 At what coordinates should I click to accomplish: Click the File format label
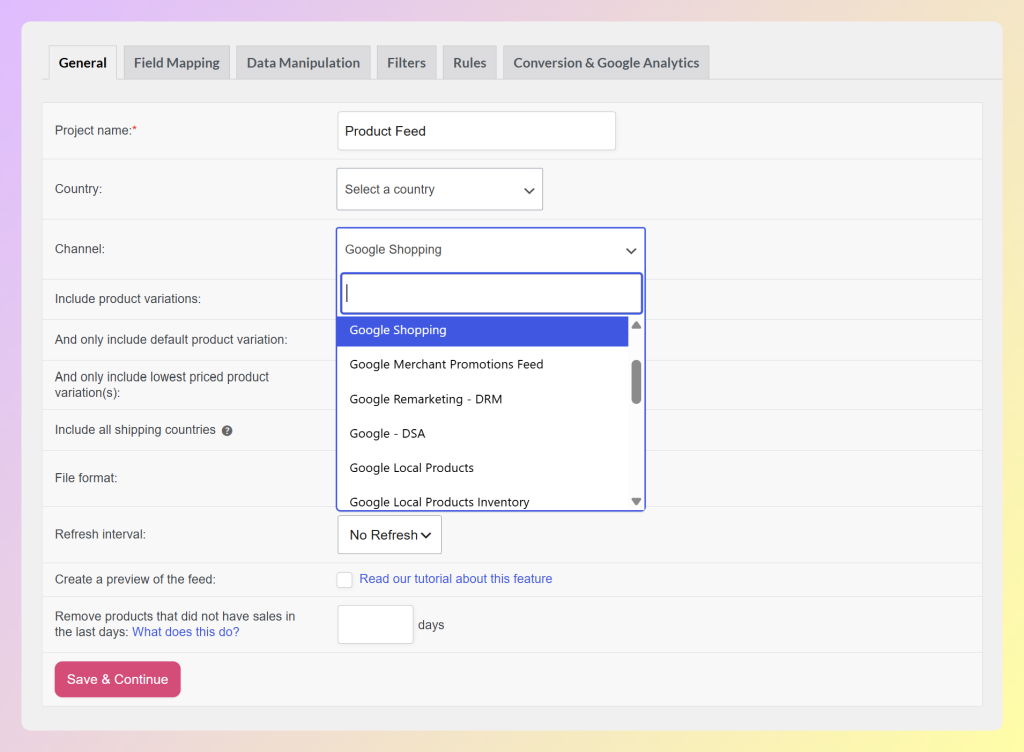click(86, 478)
